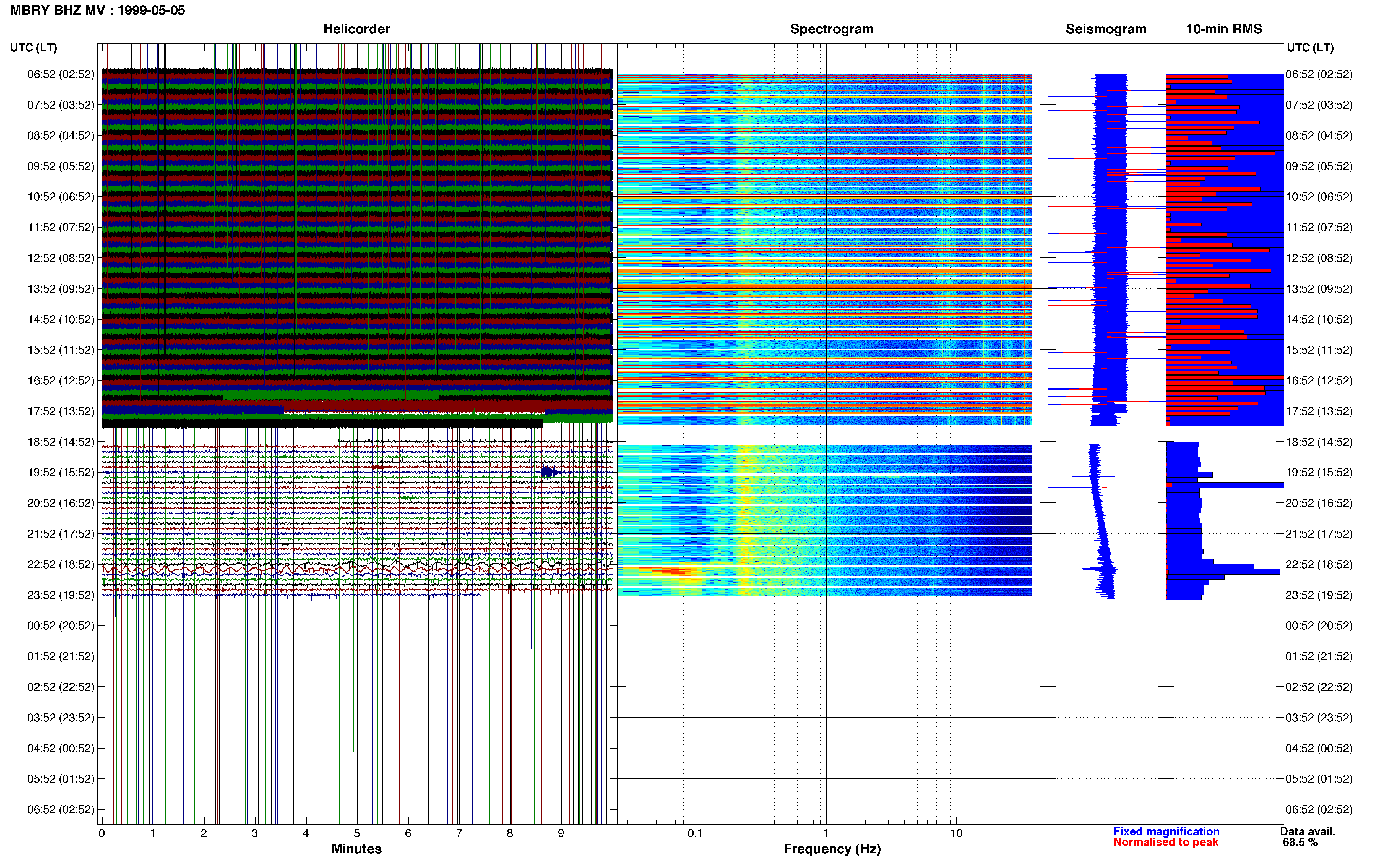Viewport: 1388px width, 868px height.
Task: Click right time label '12:52 (08:52)'
Action: click(1319, 258)
